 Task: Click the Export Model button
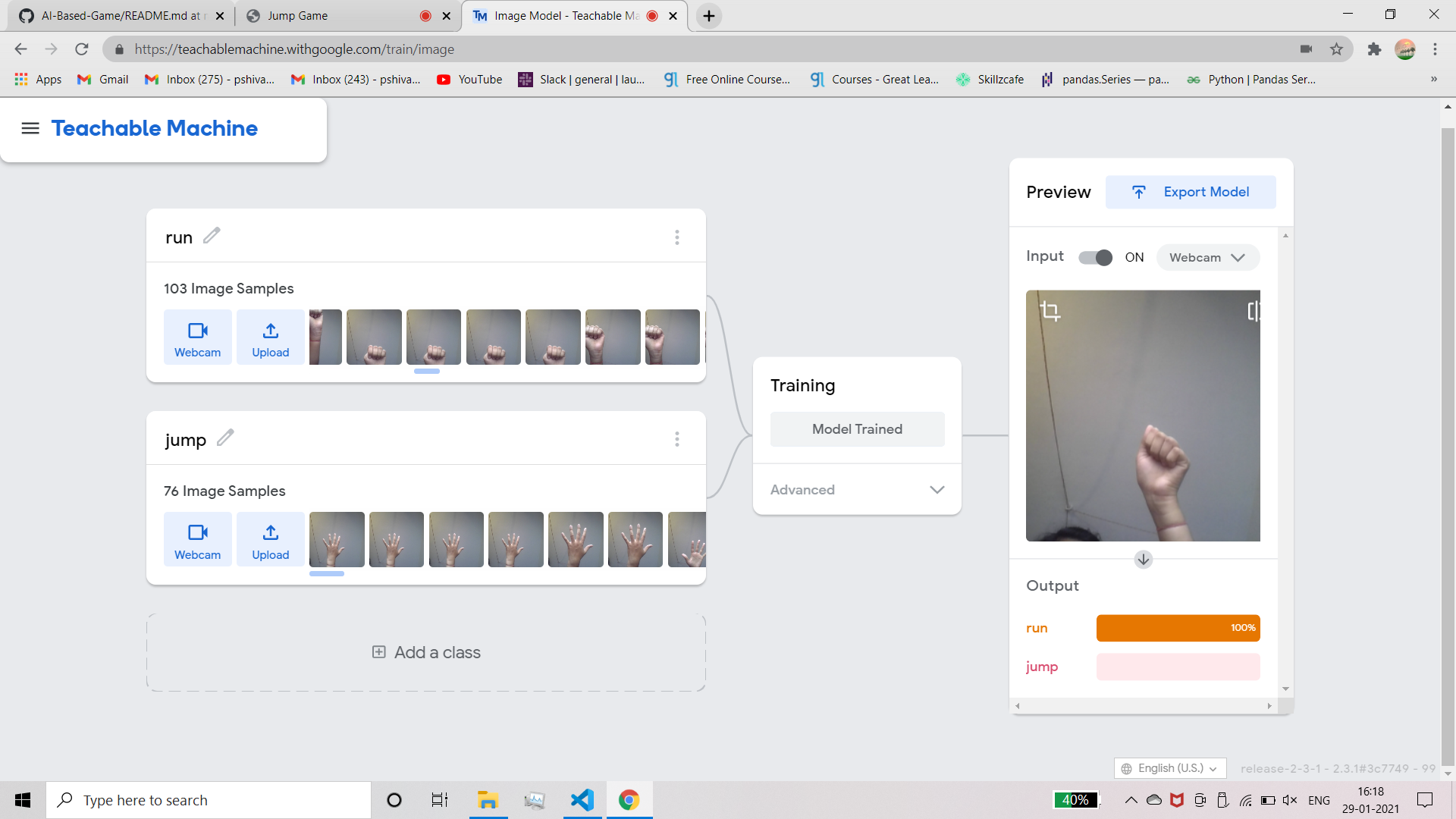(1191, 192)
